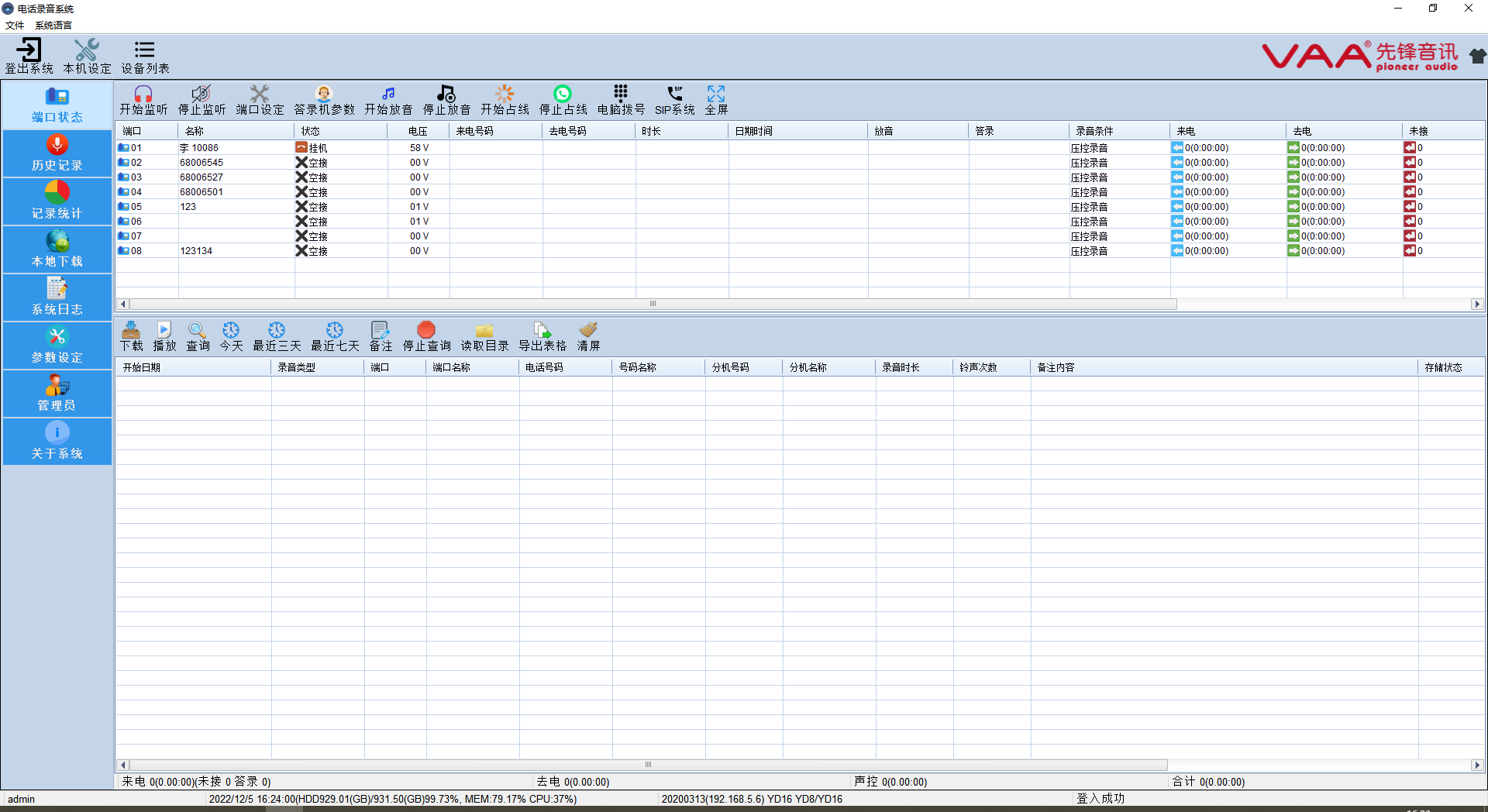Open the 文件 menu
1488x812 pixels.
[15, 26]
